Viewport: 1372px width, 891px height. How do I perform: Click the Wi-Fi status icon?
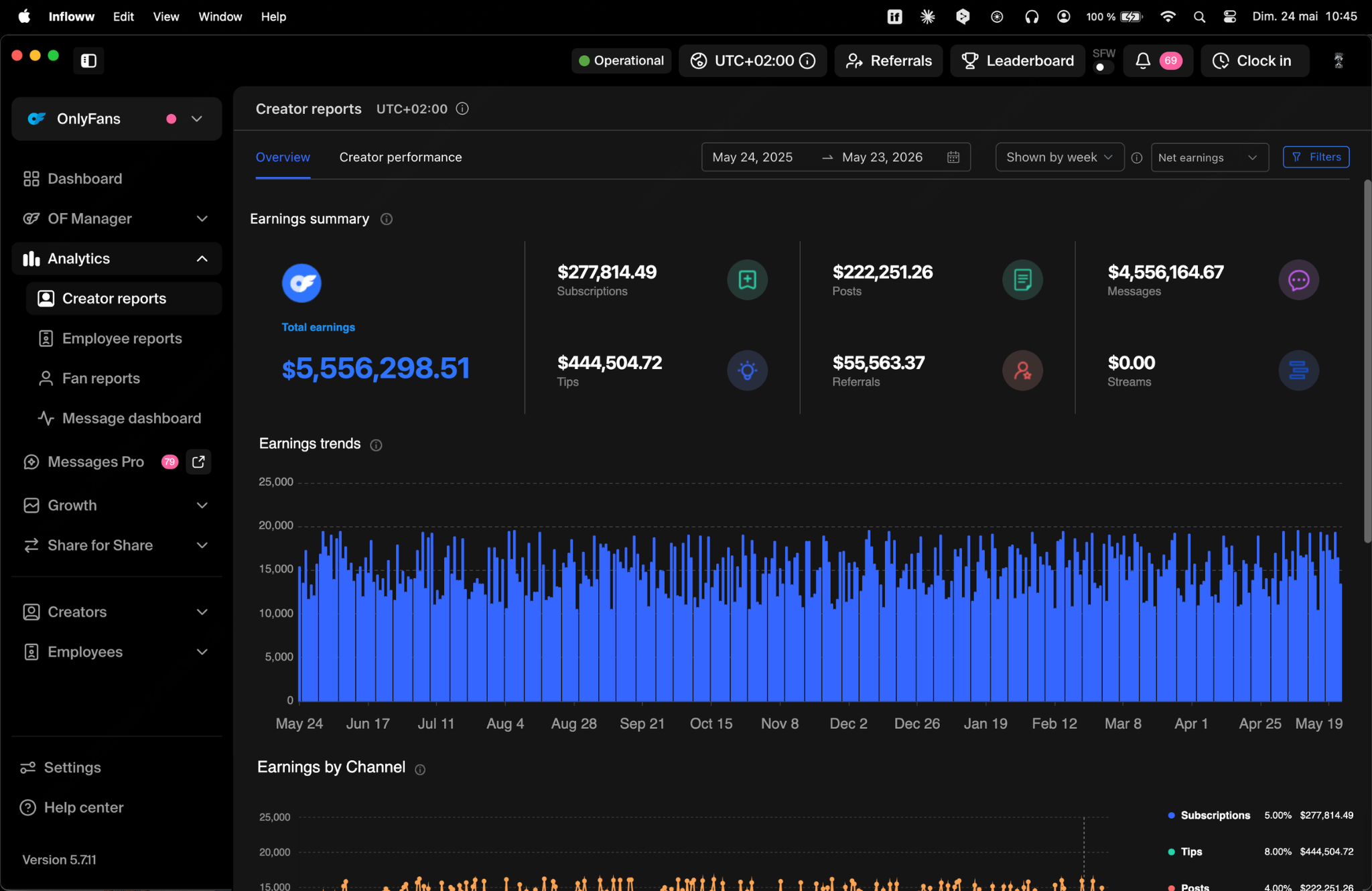pyautogui.click(x=1168, y=17)
